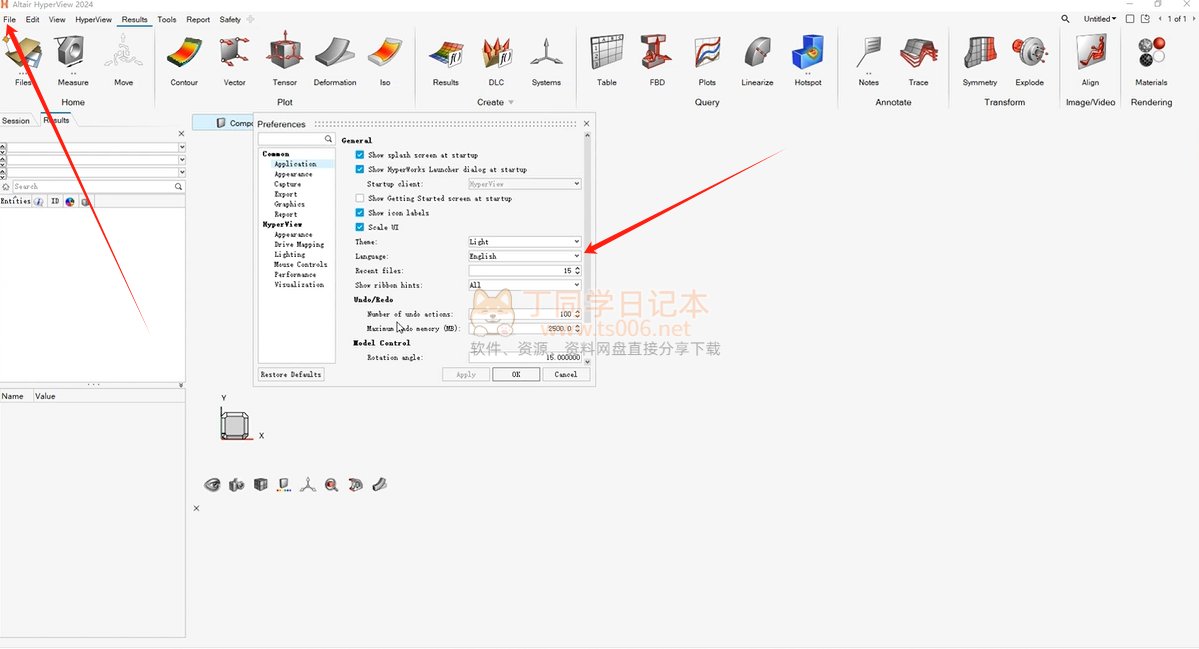Screen dimensions: 1199x649
Task: Switch to the Tools ribbon tab
Action: [167, 20]
